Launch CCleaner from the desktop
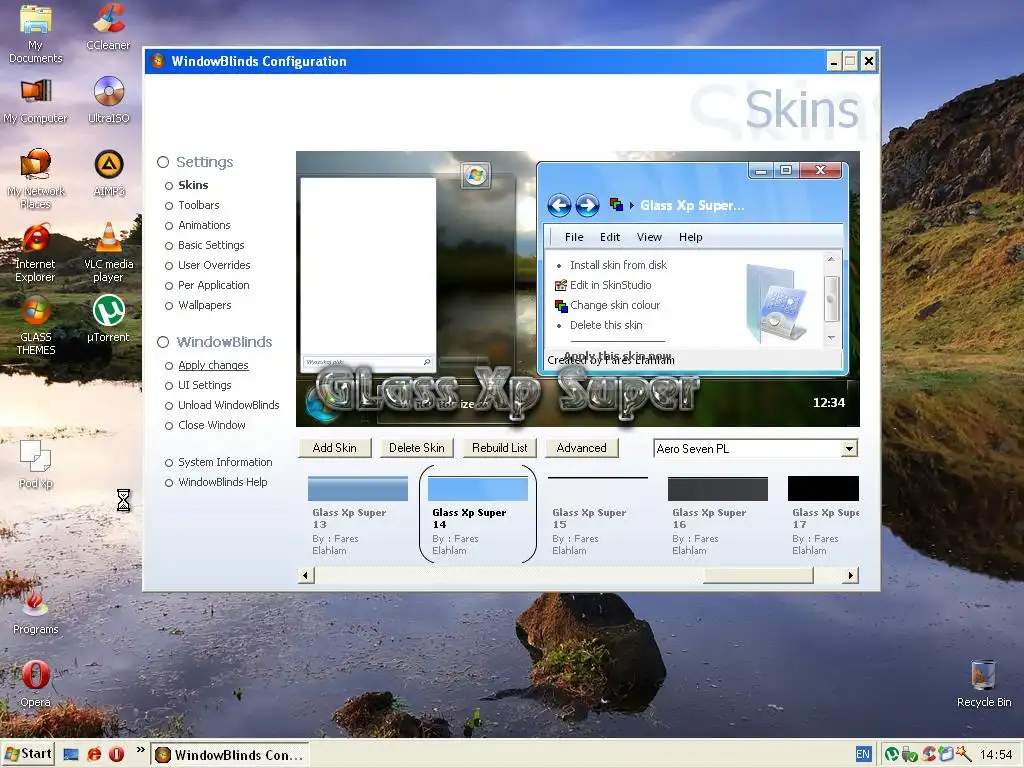This screenshot has width=1024, height=768. coord(108,27)
